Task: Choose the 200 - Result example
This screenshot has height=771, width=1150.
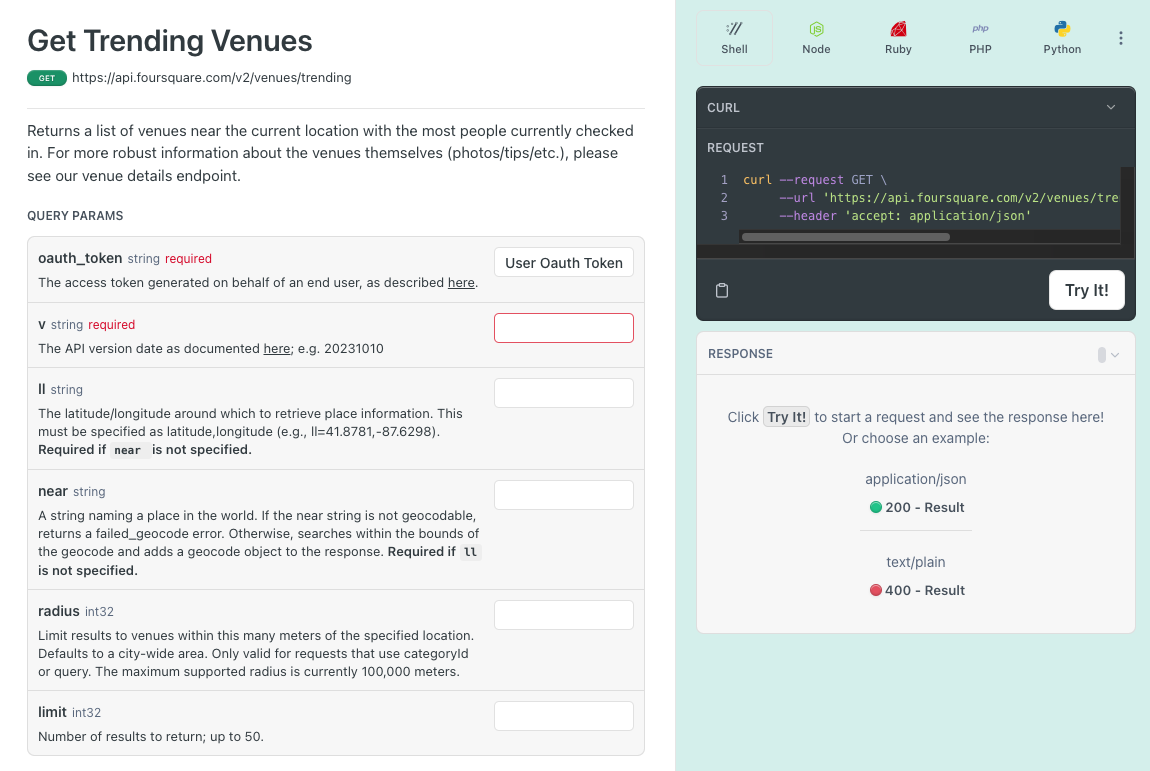Action: tap(917, 508)
